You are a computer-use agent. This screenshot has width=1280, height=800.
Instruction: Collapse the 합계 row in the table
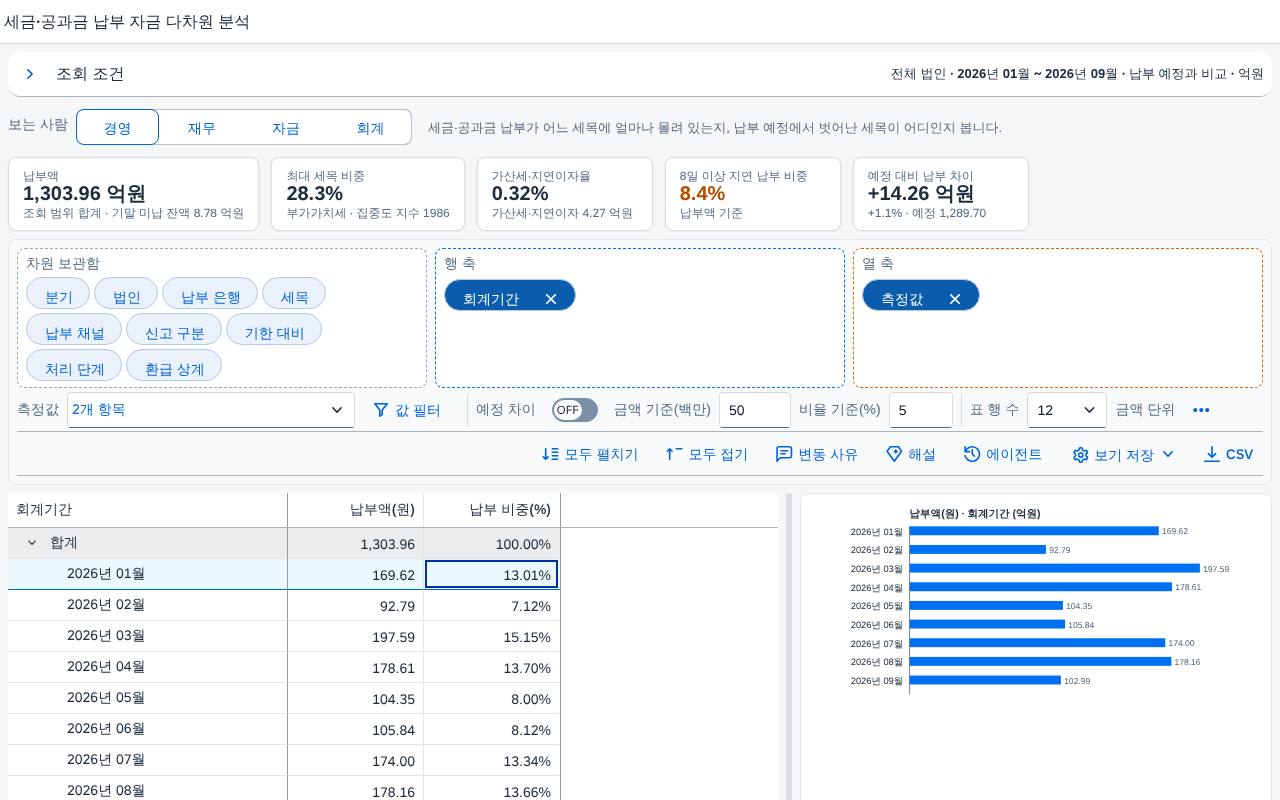pos(32,543)
